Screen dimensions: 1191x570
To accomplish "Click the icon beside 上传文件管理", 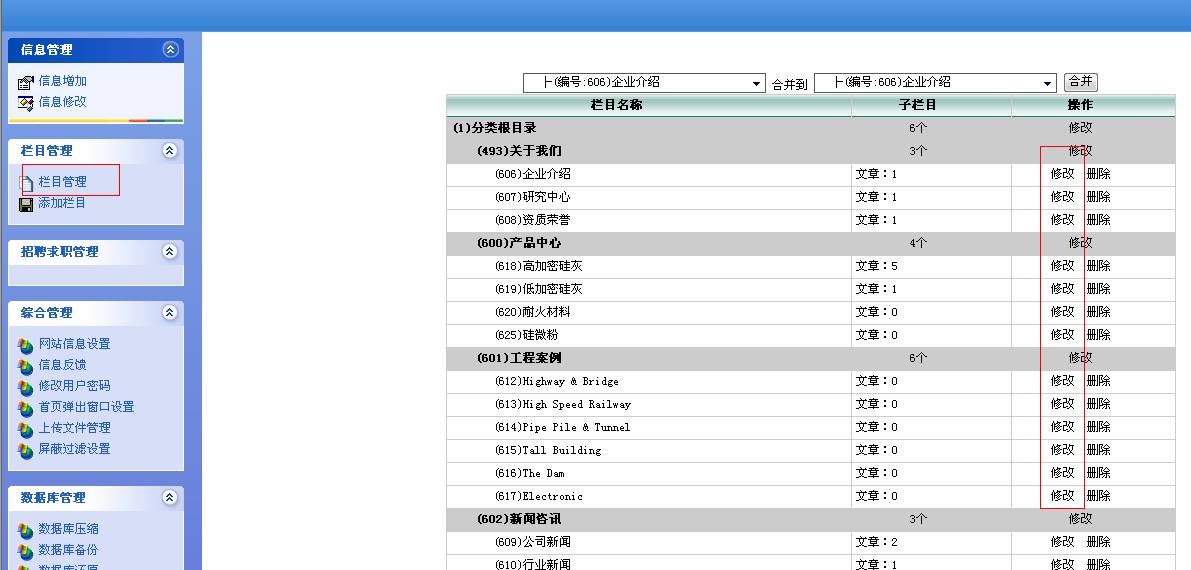I will pyautogui.click(x=26, y=429).
